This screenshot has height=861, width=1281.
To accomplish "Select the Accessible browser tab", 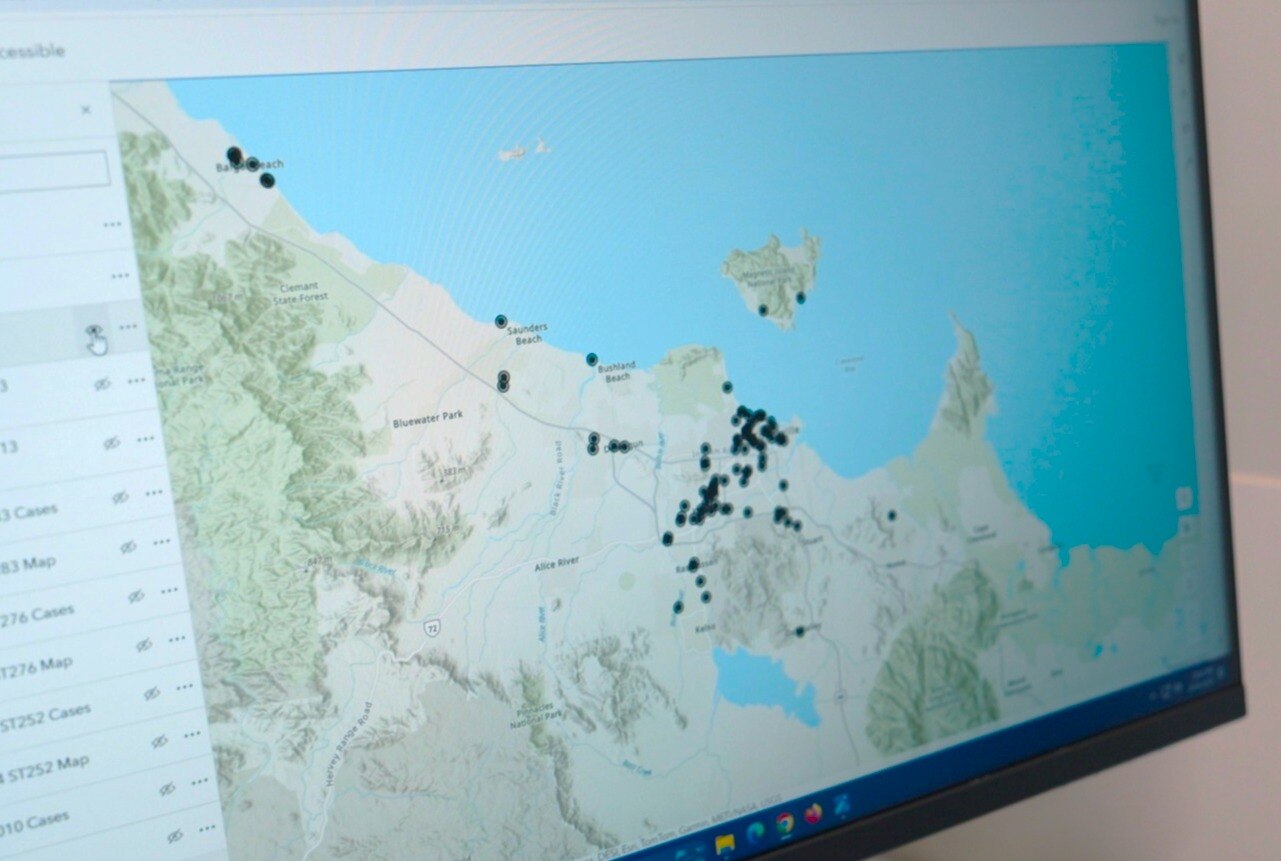I will 30,50.
